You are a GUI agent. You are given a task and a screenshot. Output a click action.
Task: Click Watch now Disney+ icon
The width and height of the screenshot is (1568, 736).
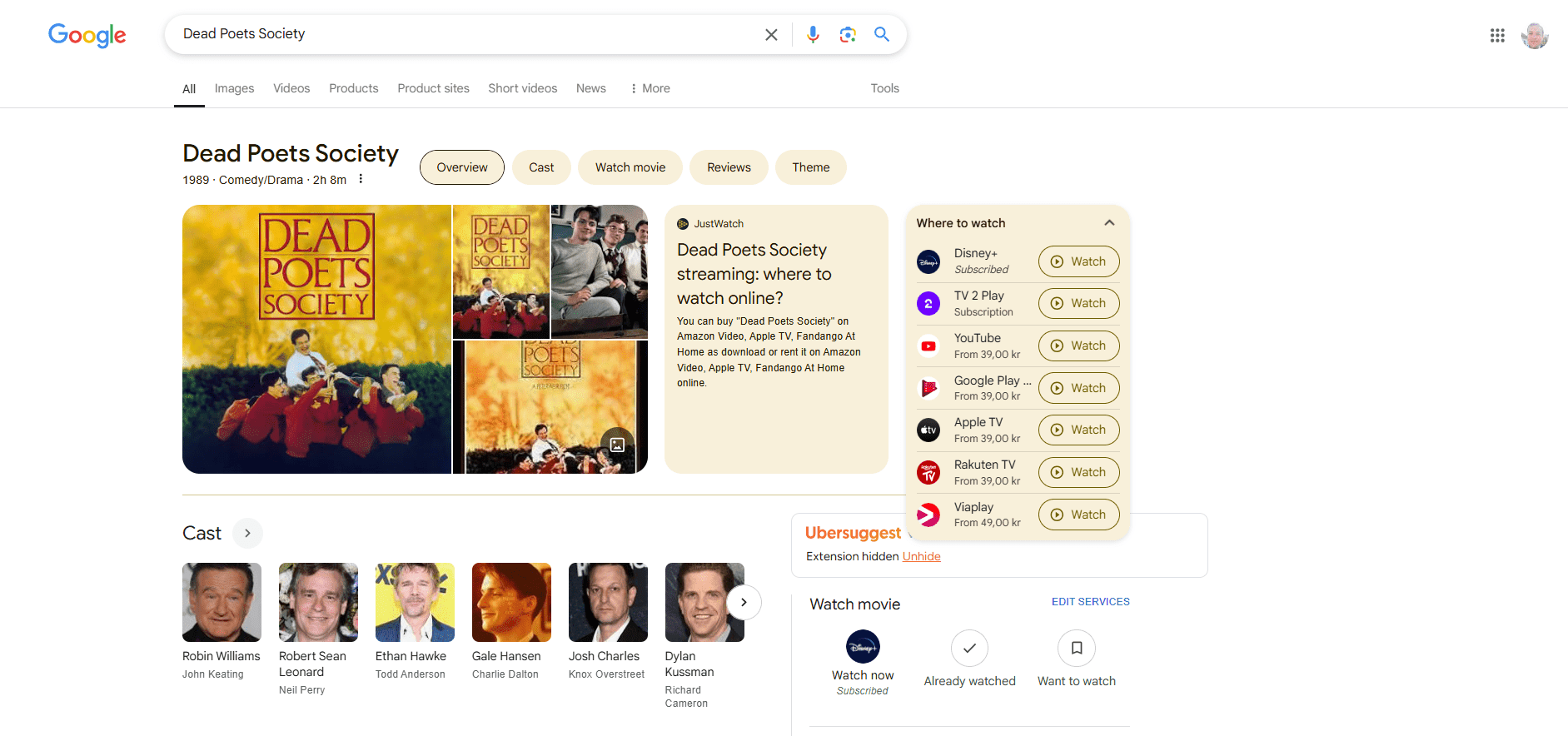coord(863,647)
